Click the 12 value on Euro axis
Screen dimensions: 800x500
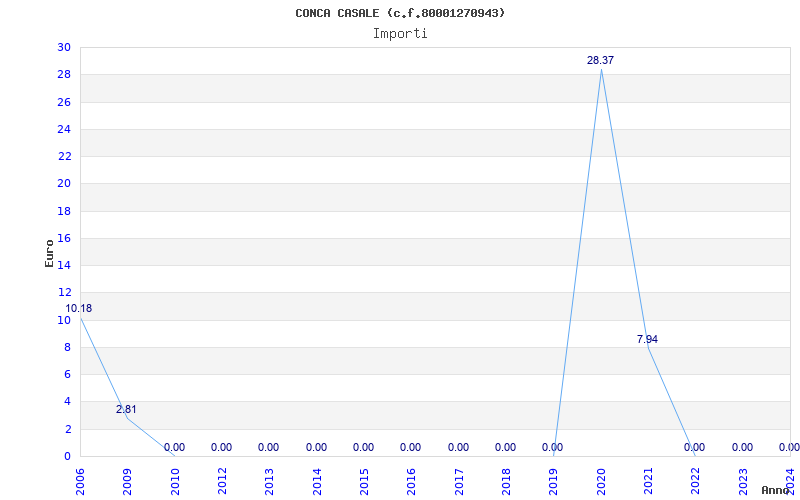coord(64,292)
